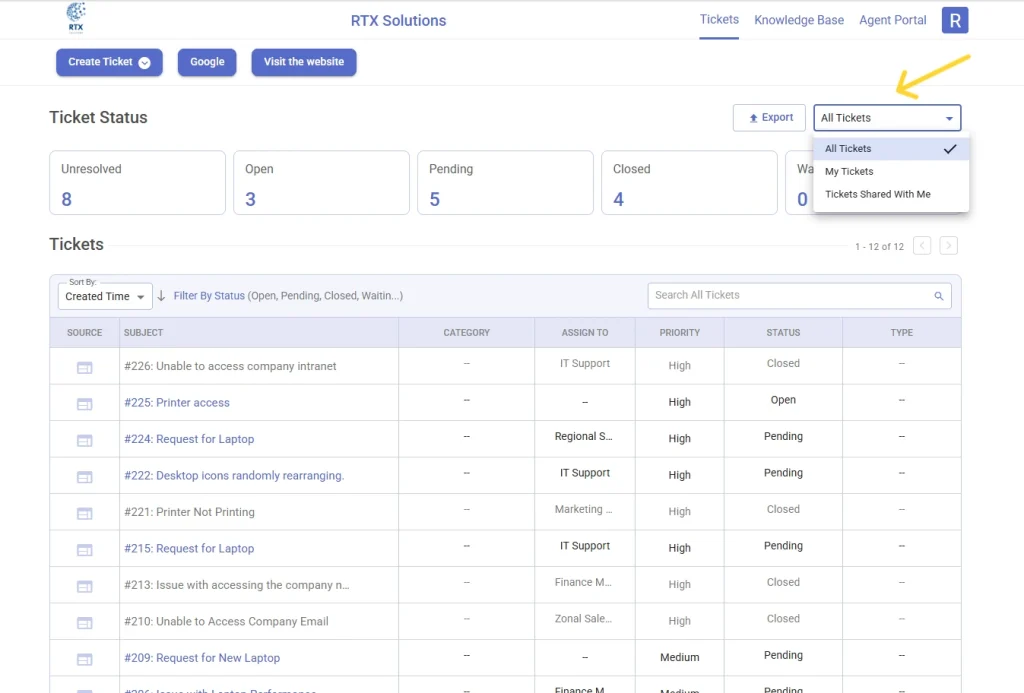Click the SOURCE column header

(84, 333)
